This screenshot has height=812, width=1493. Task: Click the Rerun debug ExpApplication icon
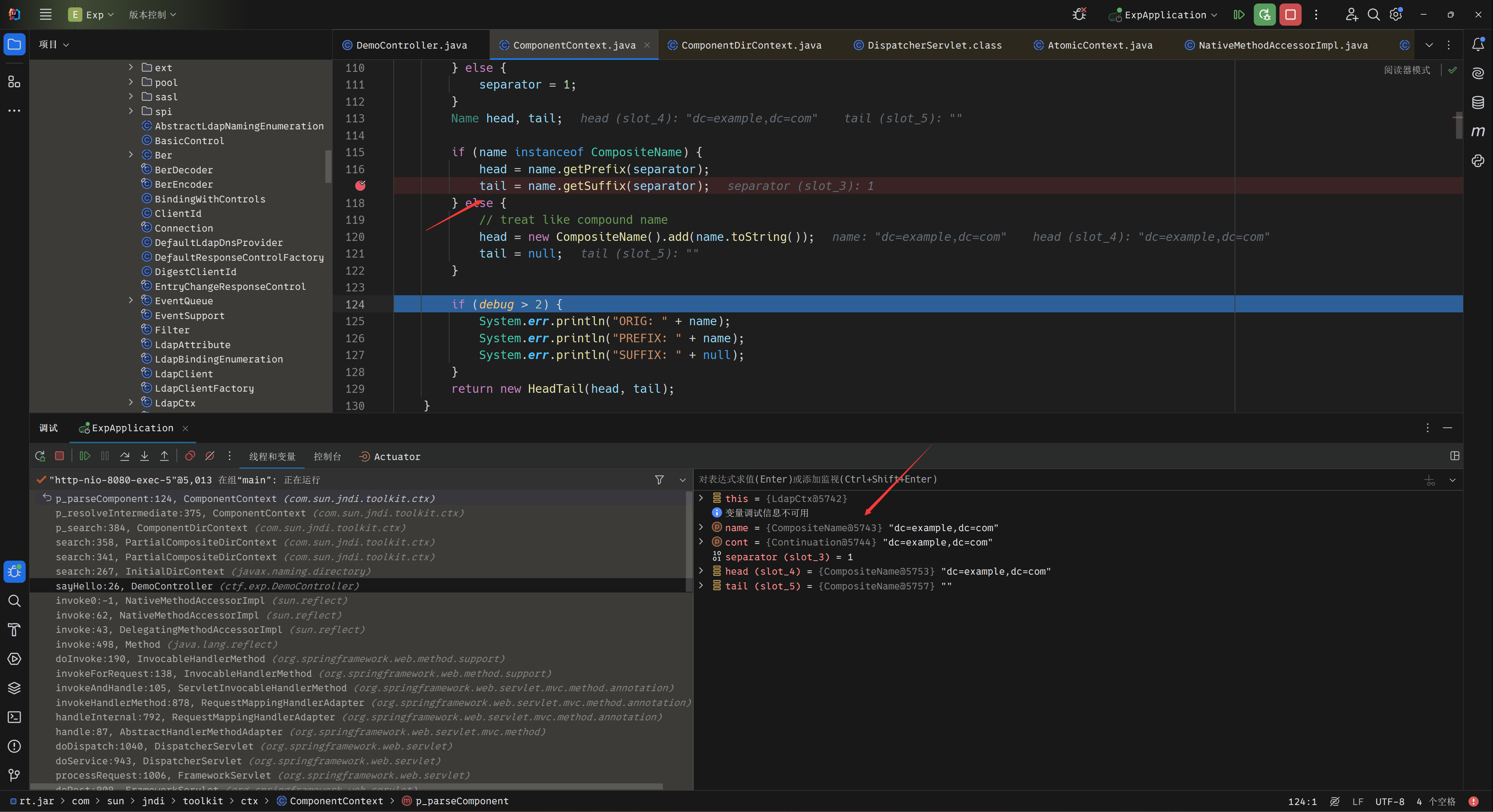click(40, 456)
